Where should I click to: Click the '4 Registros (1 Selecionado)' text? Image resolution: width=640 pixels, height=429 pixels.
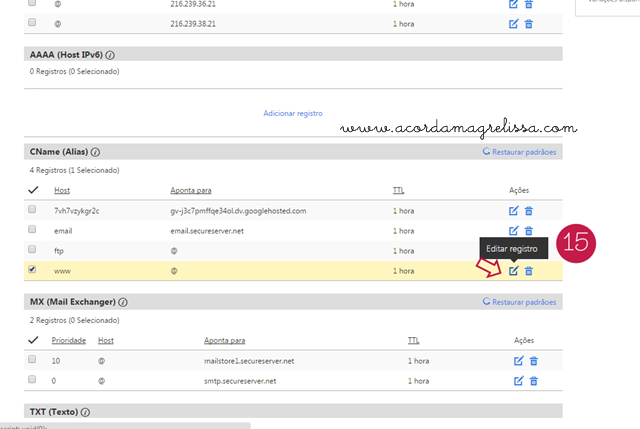[74, 170]
